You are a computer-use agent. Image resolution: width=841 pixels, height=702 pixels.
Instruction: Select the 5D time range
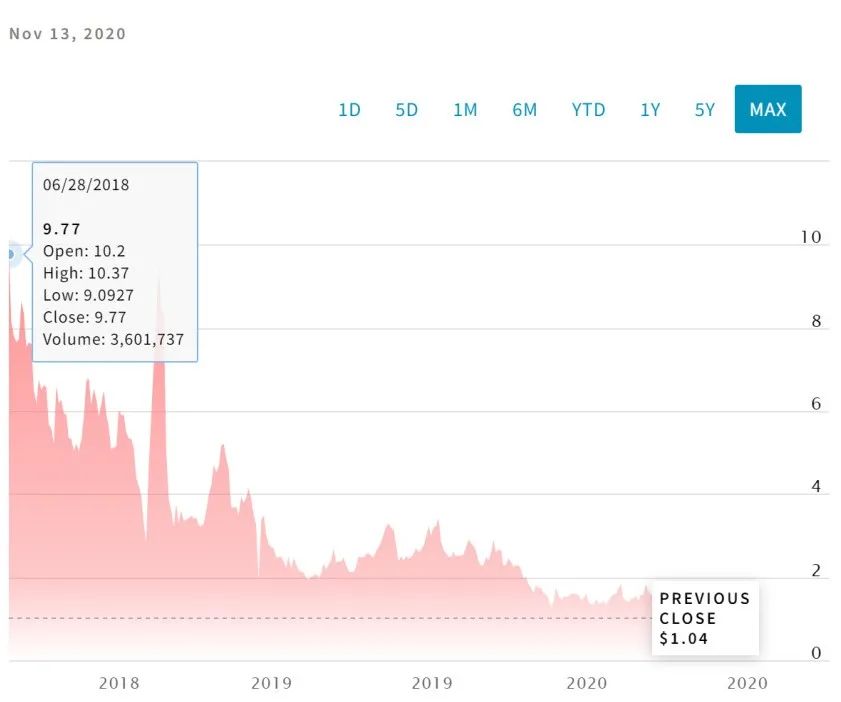(407, 110)
